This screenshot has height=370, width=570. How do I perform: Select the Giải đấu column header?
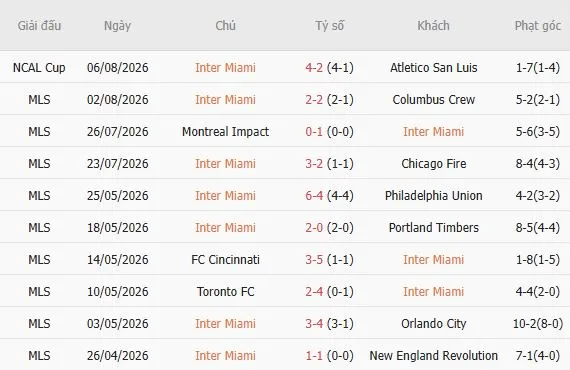[39, 26]
